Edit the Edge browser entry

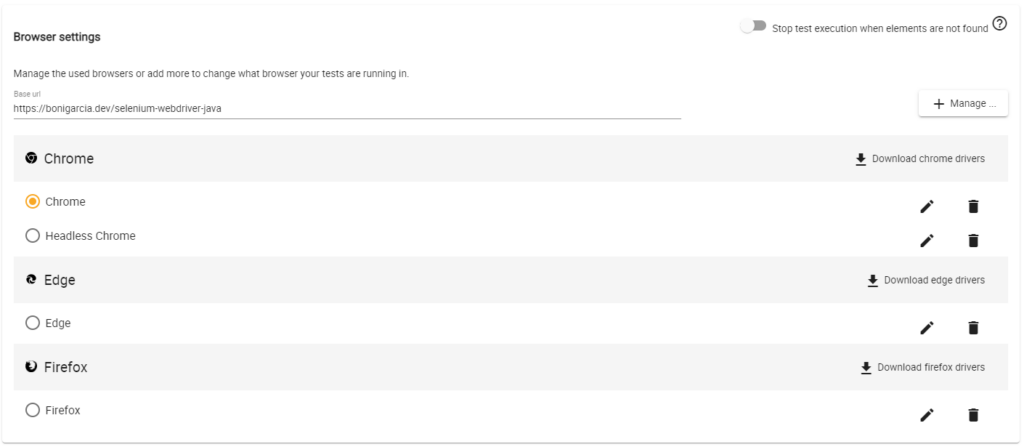coord(927,328)
